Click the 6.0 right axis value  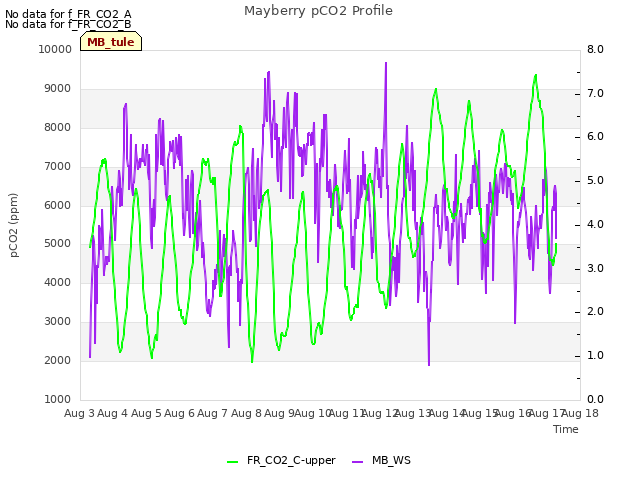click(595, 136)
